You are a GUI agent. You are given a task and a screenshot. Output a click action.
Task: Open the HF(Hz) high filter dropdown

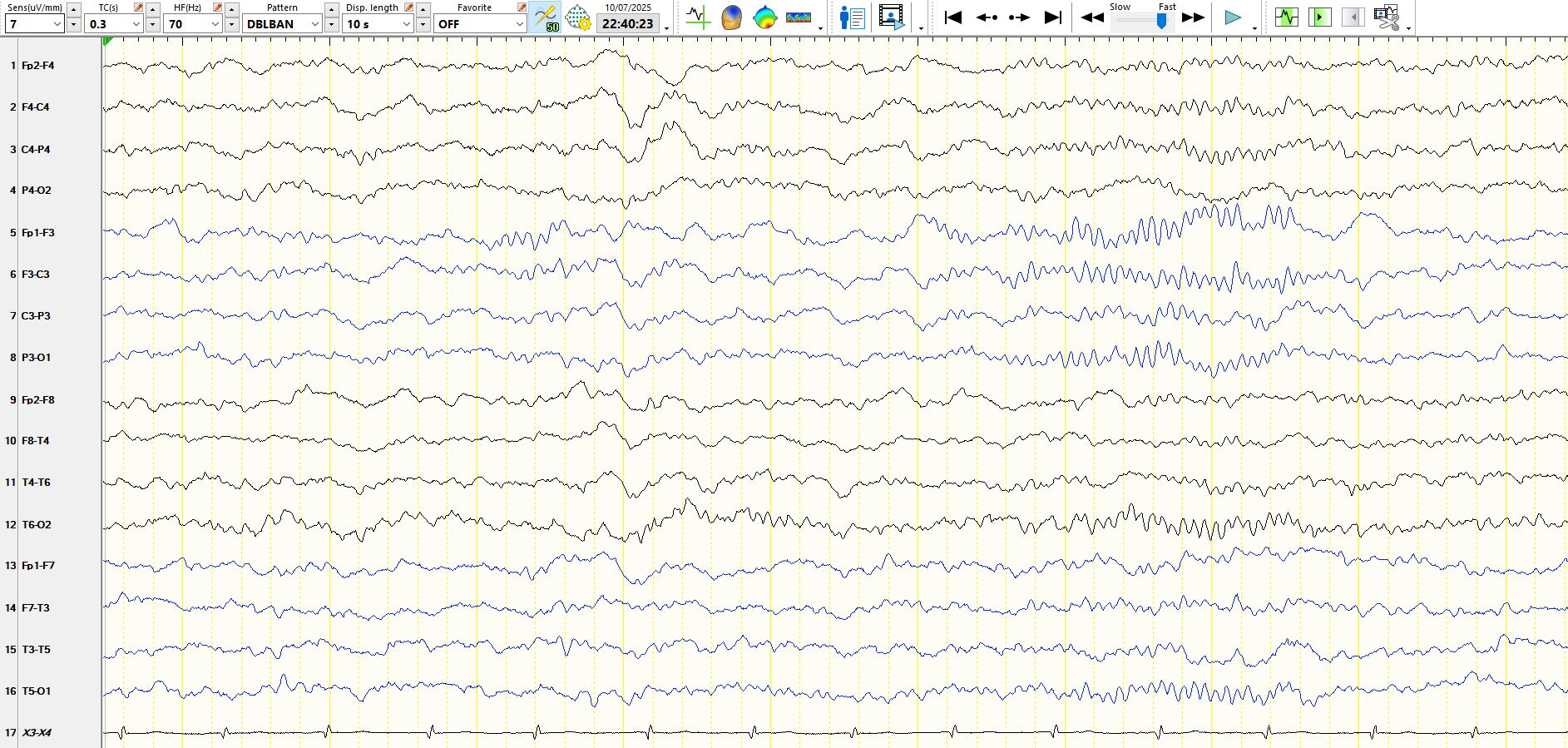[193, 24]
